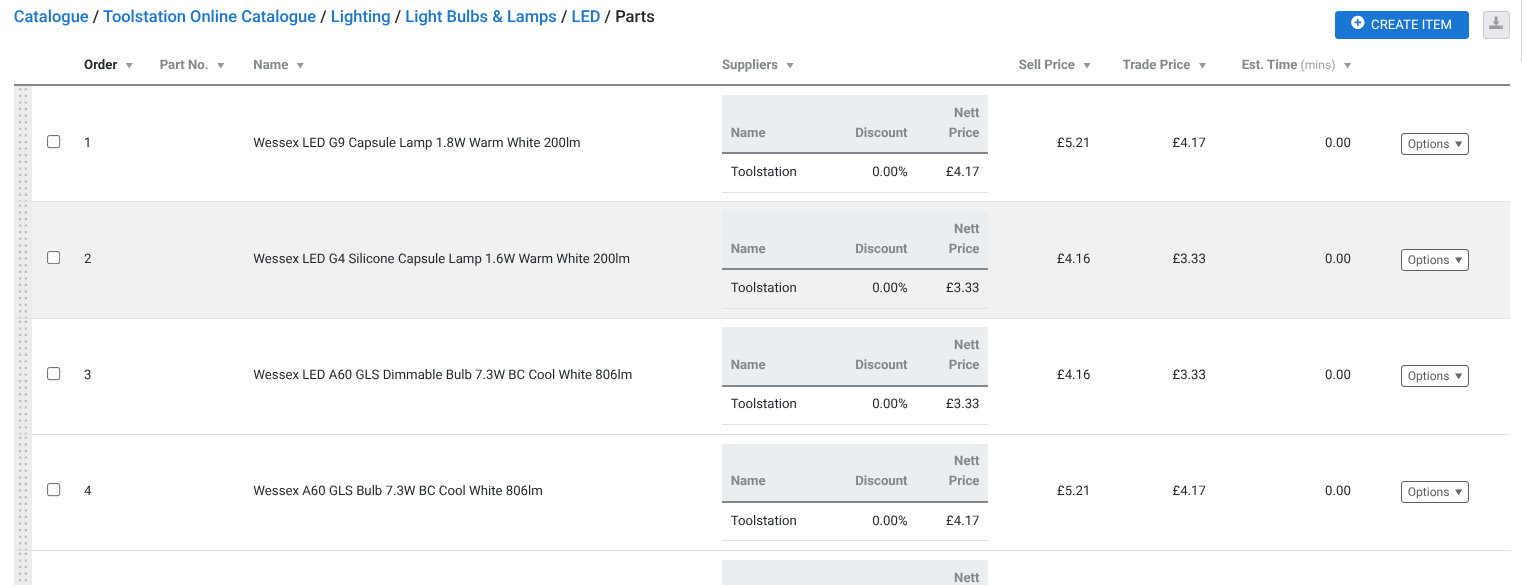Click the drag handle for row 3
The height and width of the screenshot is (585, 1522).
tap(25, 375)
